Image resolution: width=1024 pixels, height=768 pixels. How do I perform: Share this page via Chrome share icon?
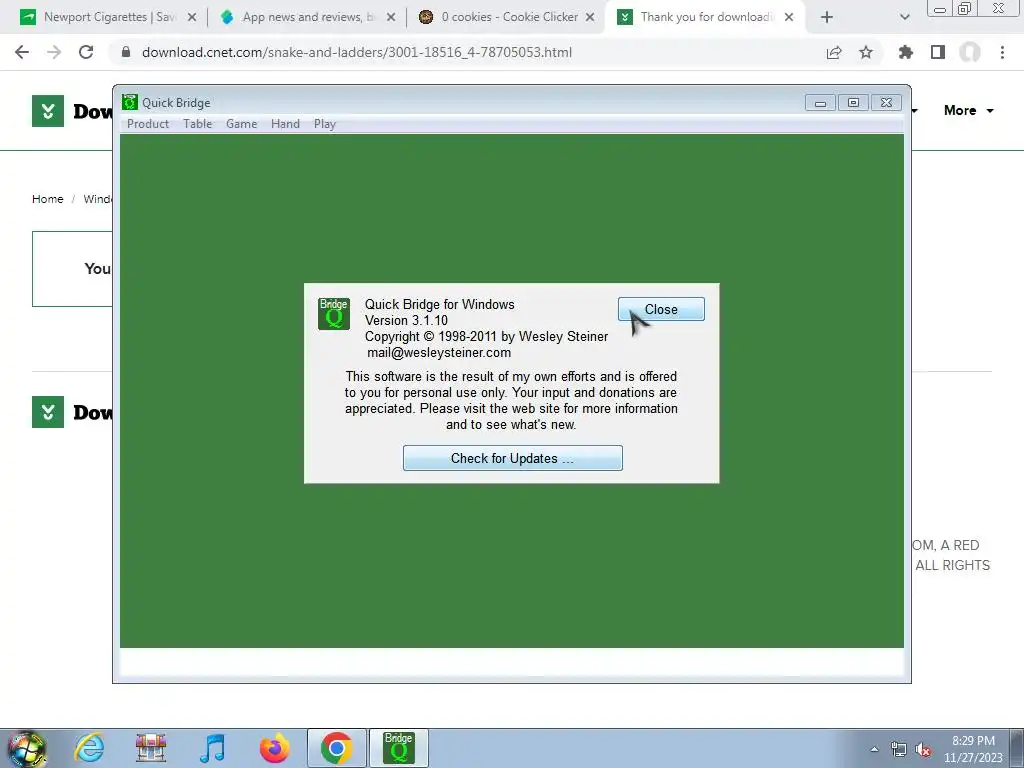coord(834,52)
